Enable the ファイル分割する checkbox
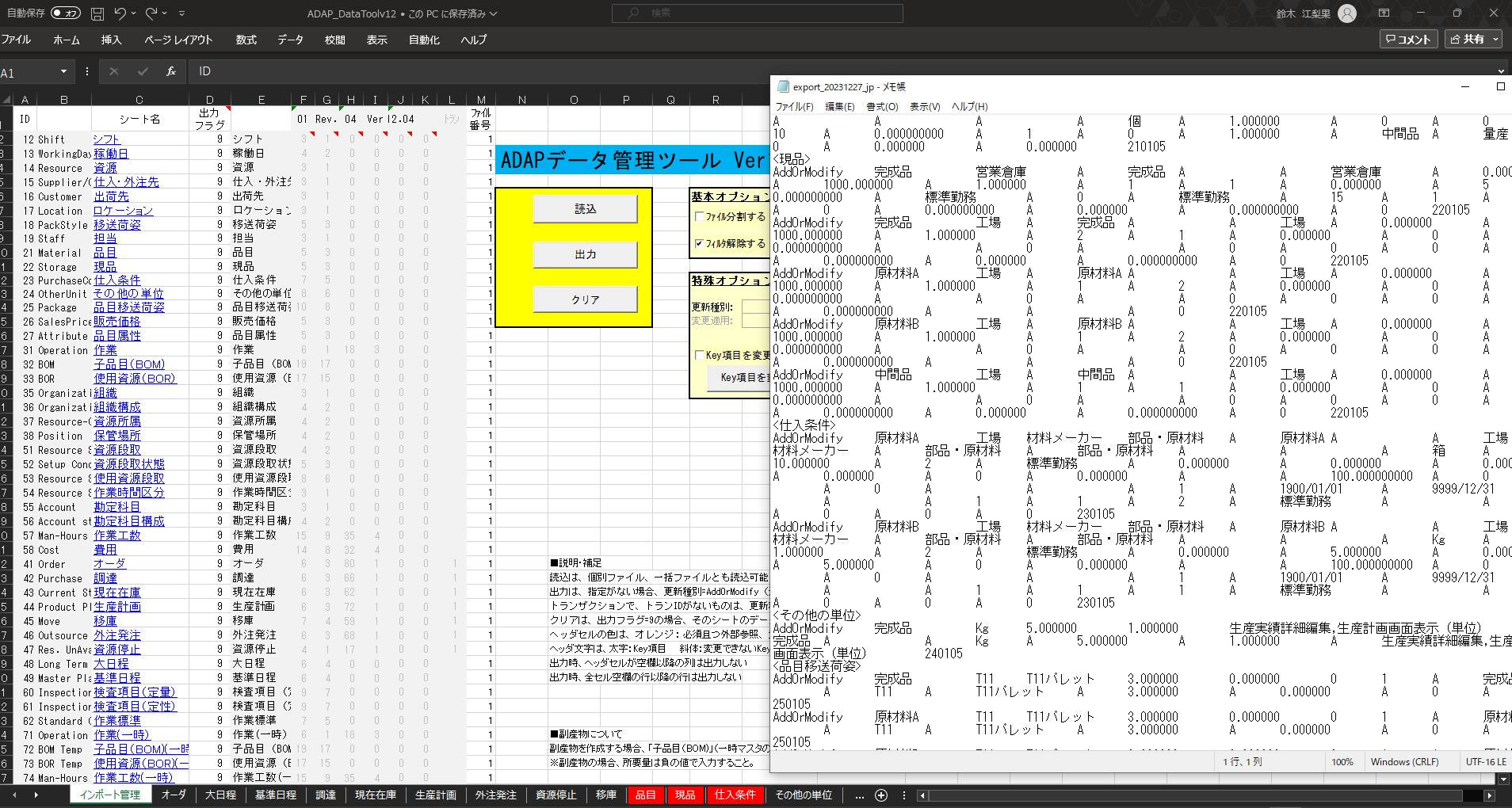Screen dimensions: 1512x808 coord(698,215)
